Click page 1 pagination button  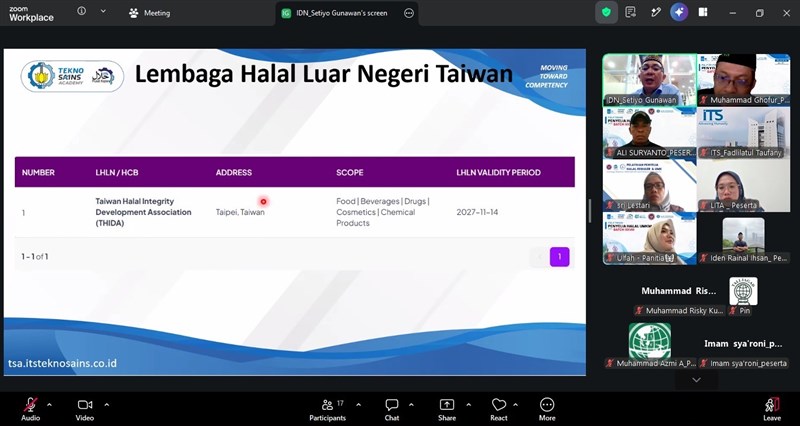[559, 257]
